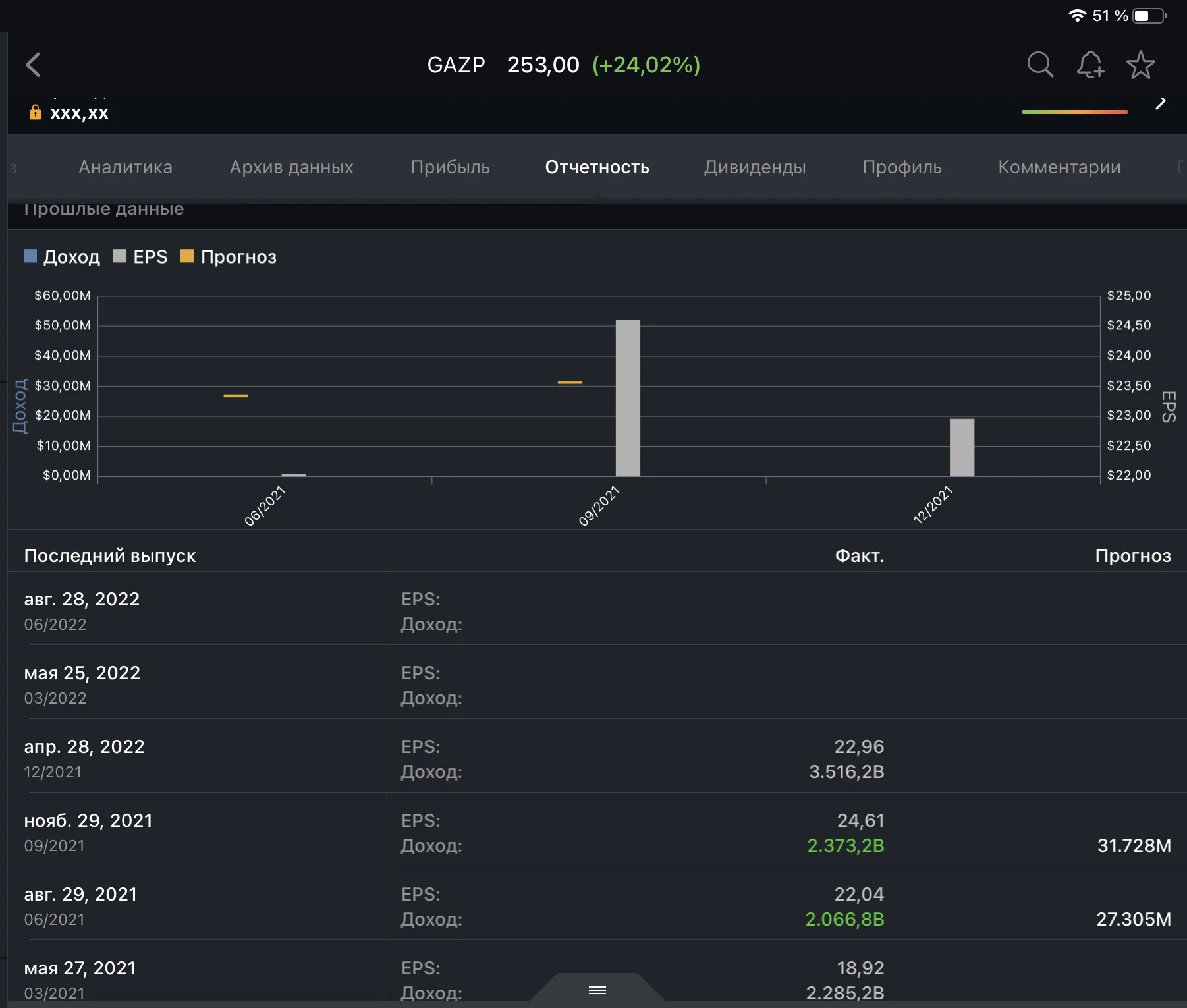Tap the Факт. column header
The width and height of the screenshot is (1187, 1008).
859,555
